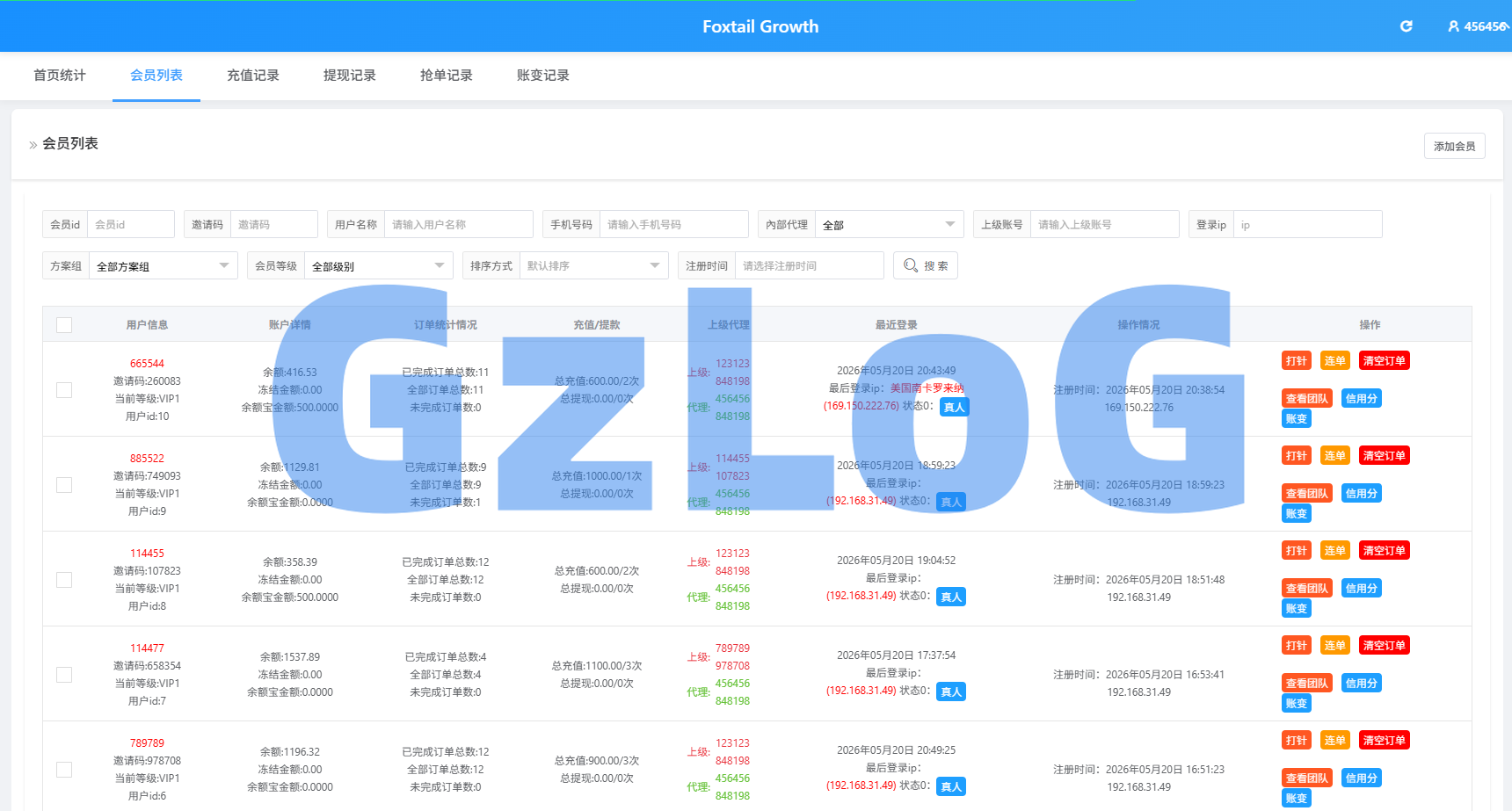This screenshot has width=1512, height=811.
Task: Click the 添加会员 button
Action: [x=1454, y=146]
